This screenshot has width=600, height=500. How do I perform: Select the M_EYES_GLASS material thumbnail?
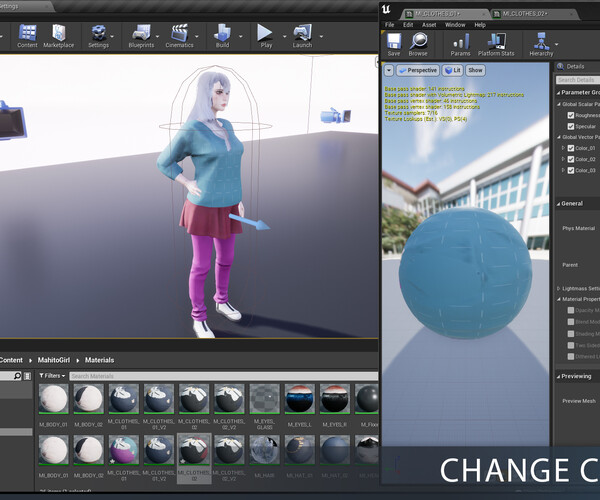(x=264, y=399)
